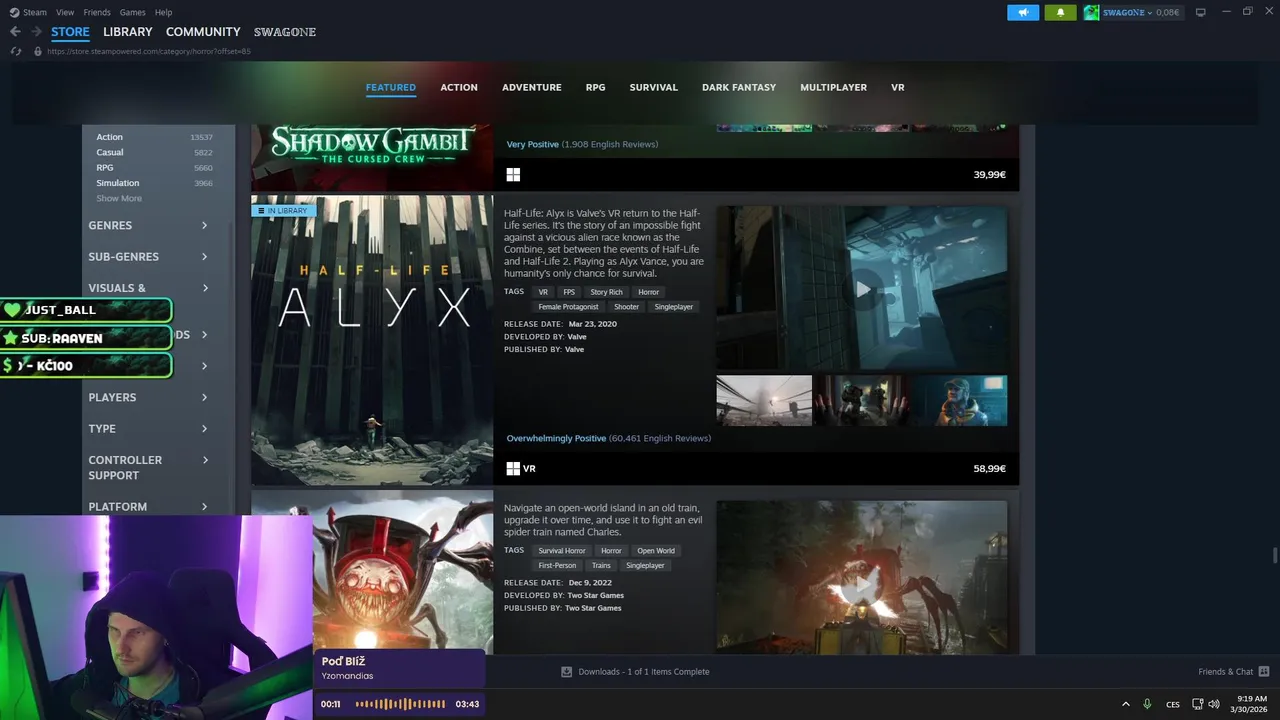Screen dimensions: 1280x720
Task: Click the CES language indicator
Action: click(x=1173, y=704)
